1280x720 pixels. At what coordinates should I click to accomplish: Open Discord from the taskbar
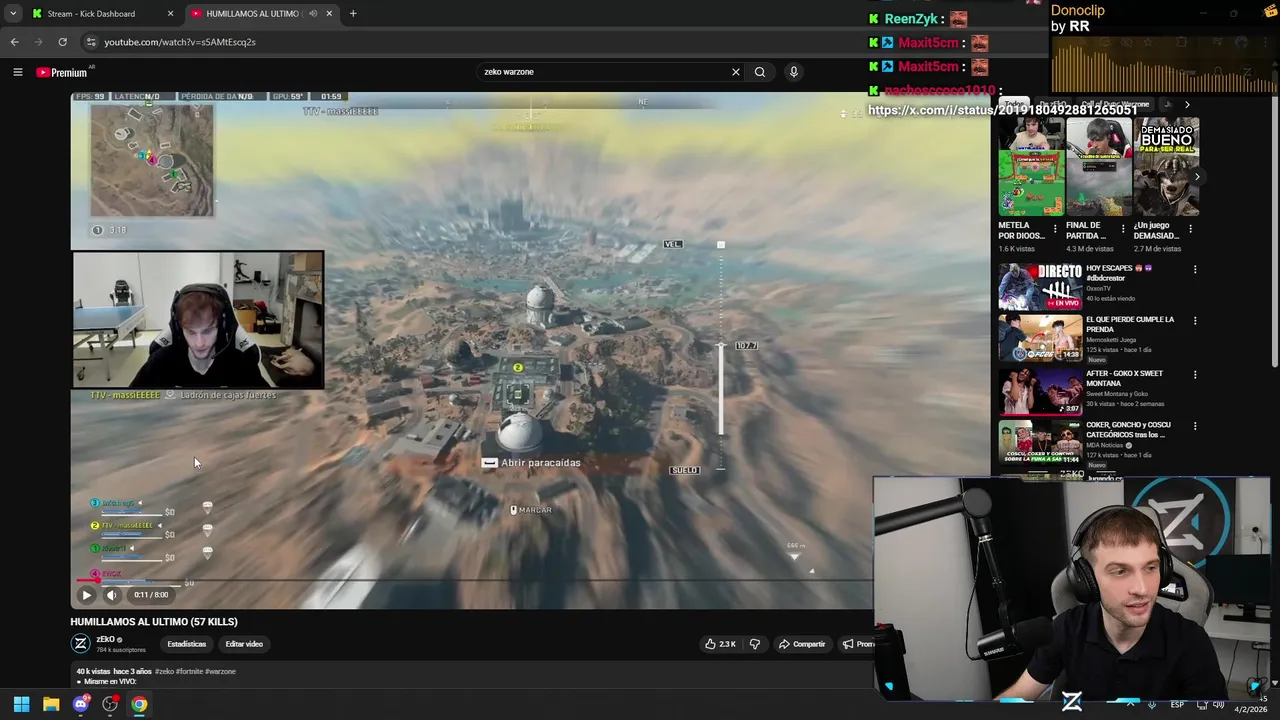click(x=81, y=704)
